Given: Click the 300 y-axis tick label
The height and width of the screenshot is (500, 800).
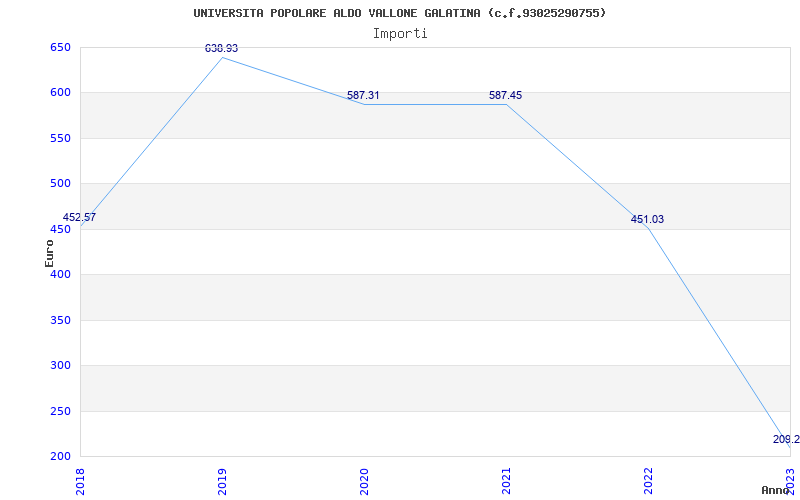Looking at the screenshot, I should [60, 366].
